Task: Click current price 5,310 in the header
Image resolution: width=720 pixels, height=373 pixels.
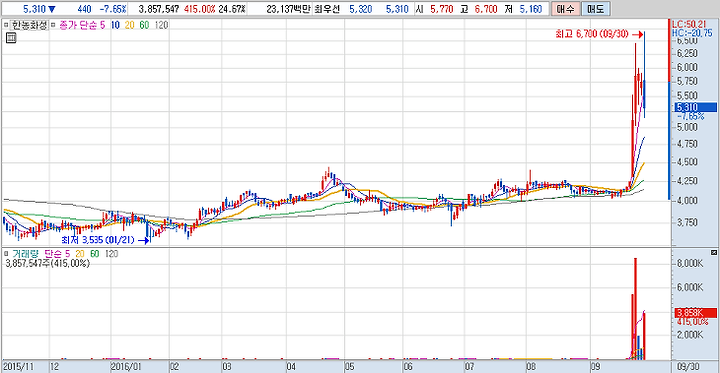Action: (33, 9)
